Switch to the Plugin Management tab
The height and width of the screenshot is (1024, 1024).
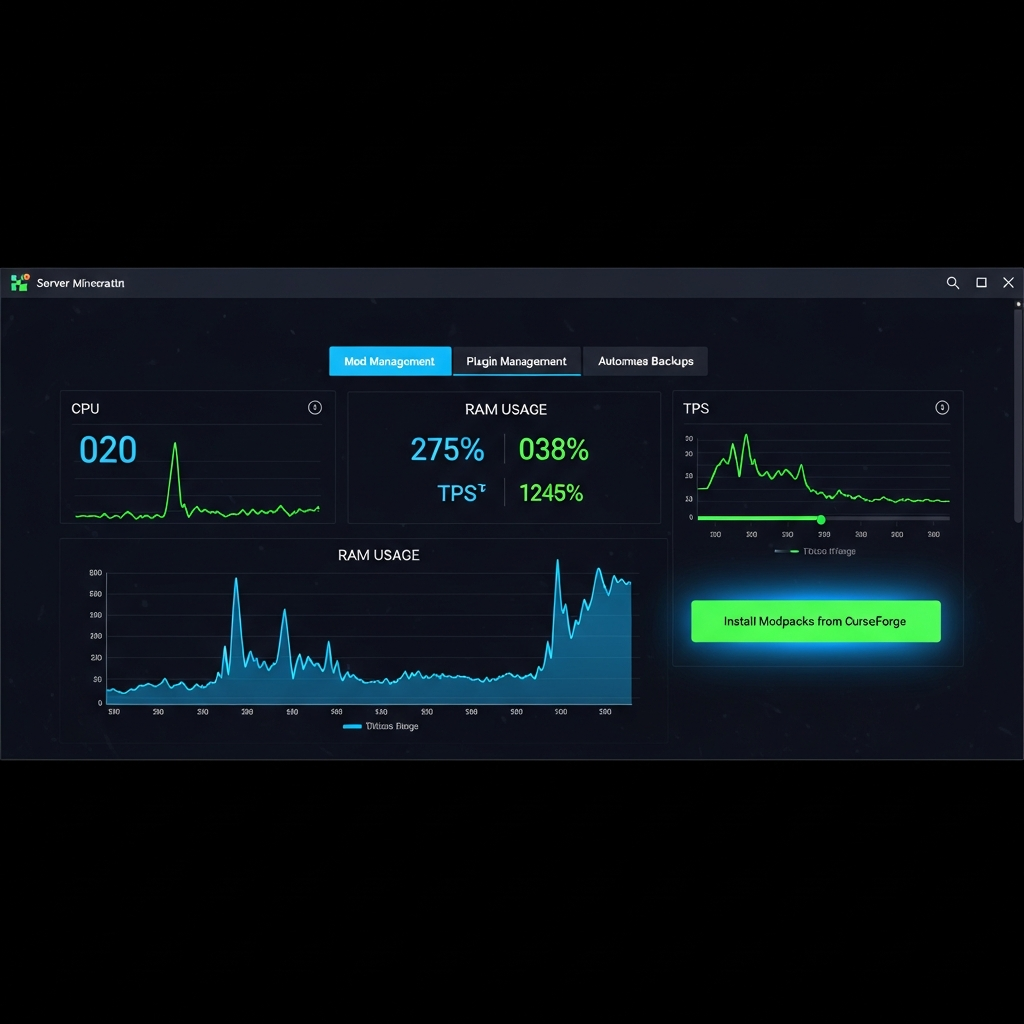(517, 361)
